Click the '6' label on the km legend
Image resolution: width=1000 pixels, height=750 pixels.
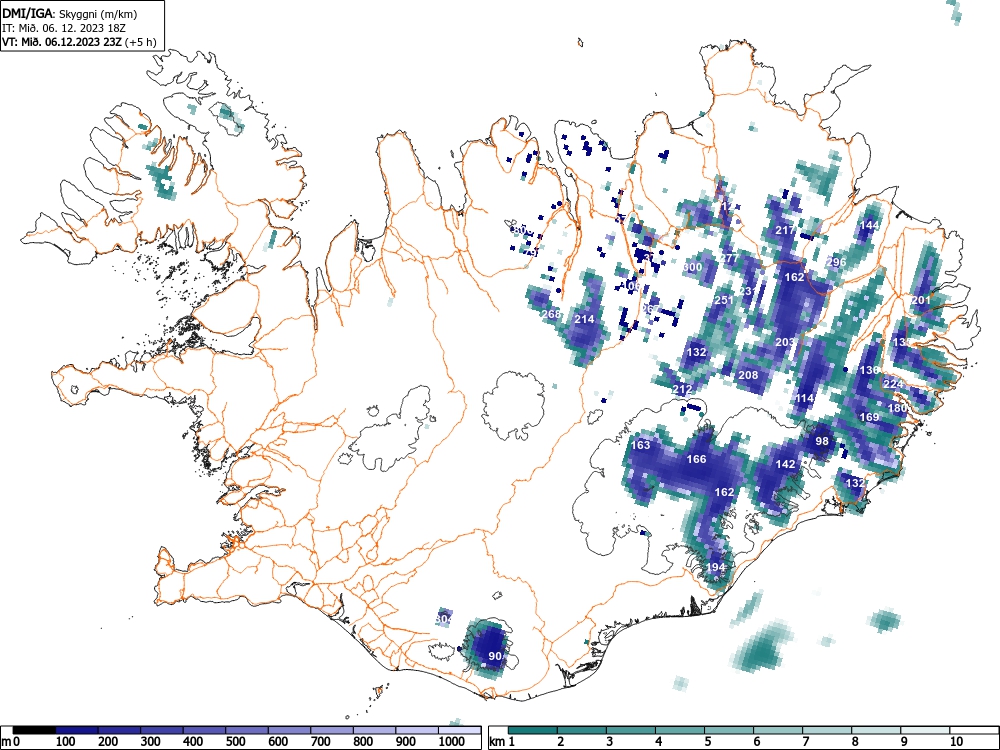pyautogui.click(x=757, y=742)
